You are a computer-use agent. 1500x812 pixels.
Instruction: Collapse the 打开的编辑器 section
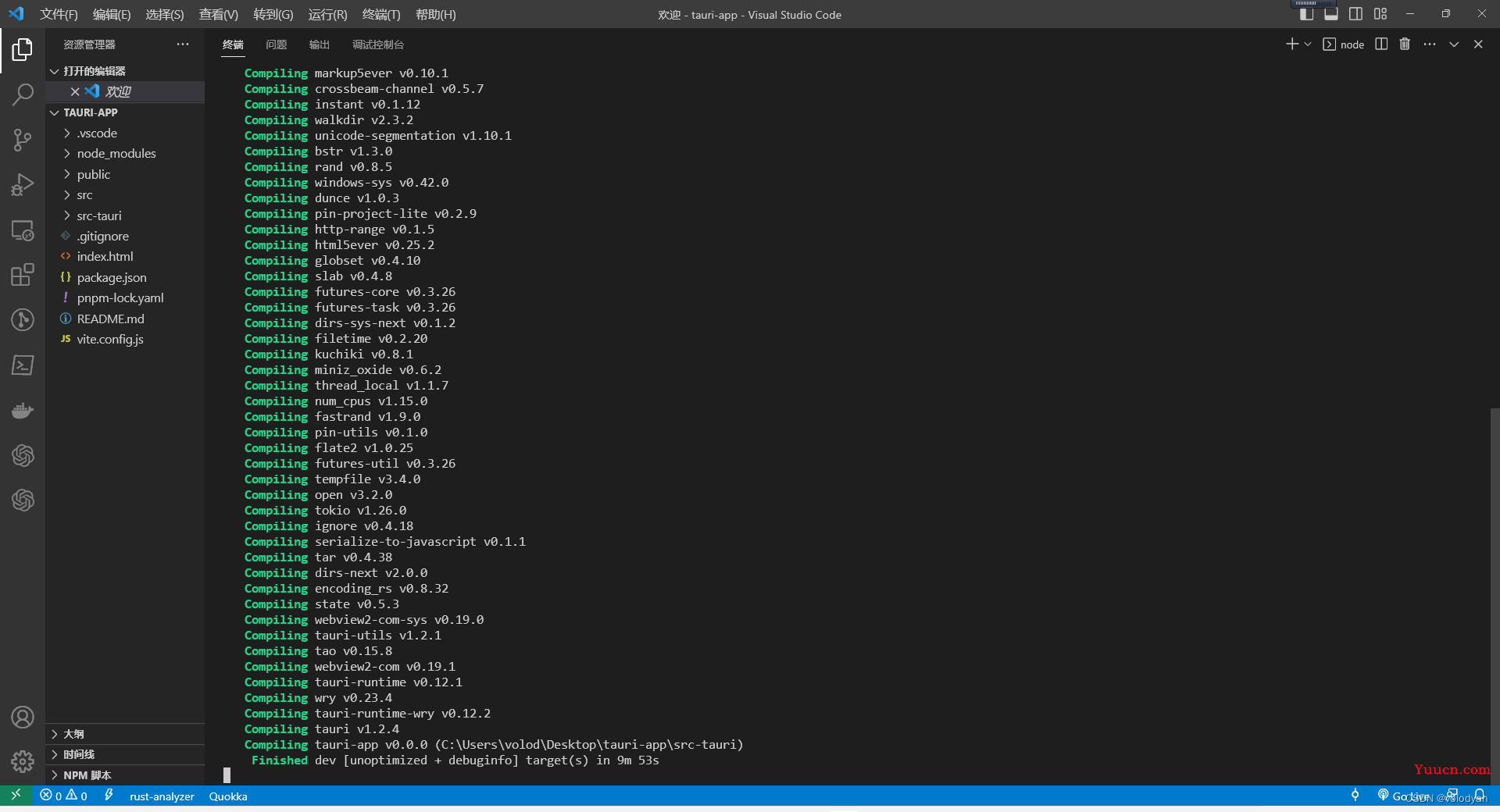coord(125,71)
